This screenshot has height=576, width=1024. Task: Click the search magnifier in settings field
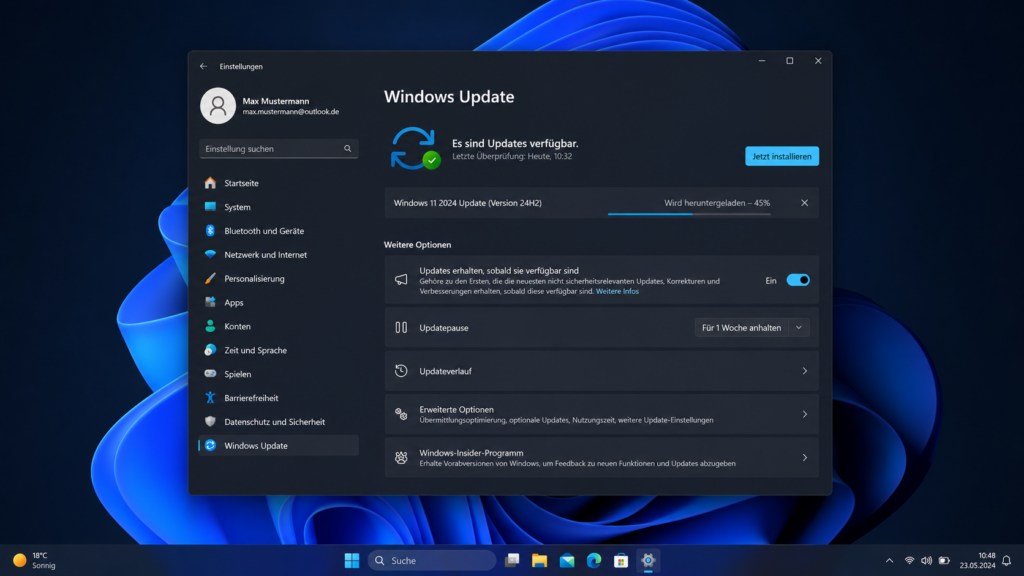pyautogui.click(x=347, y=149)
